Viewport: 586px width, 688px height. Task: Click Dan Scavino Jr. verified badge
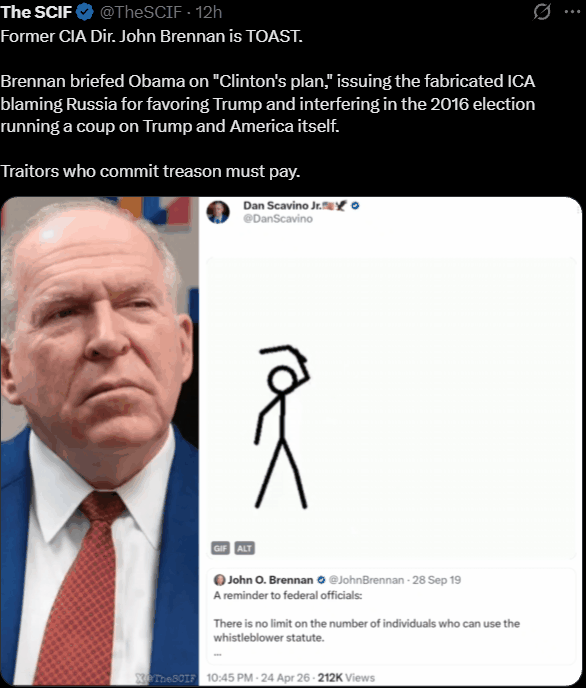click(355, 205)
